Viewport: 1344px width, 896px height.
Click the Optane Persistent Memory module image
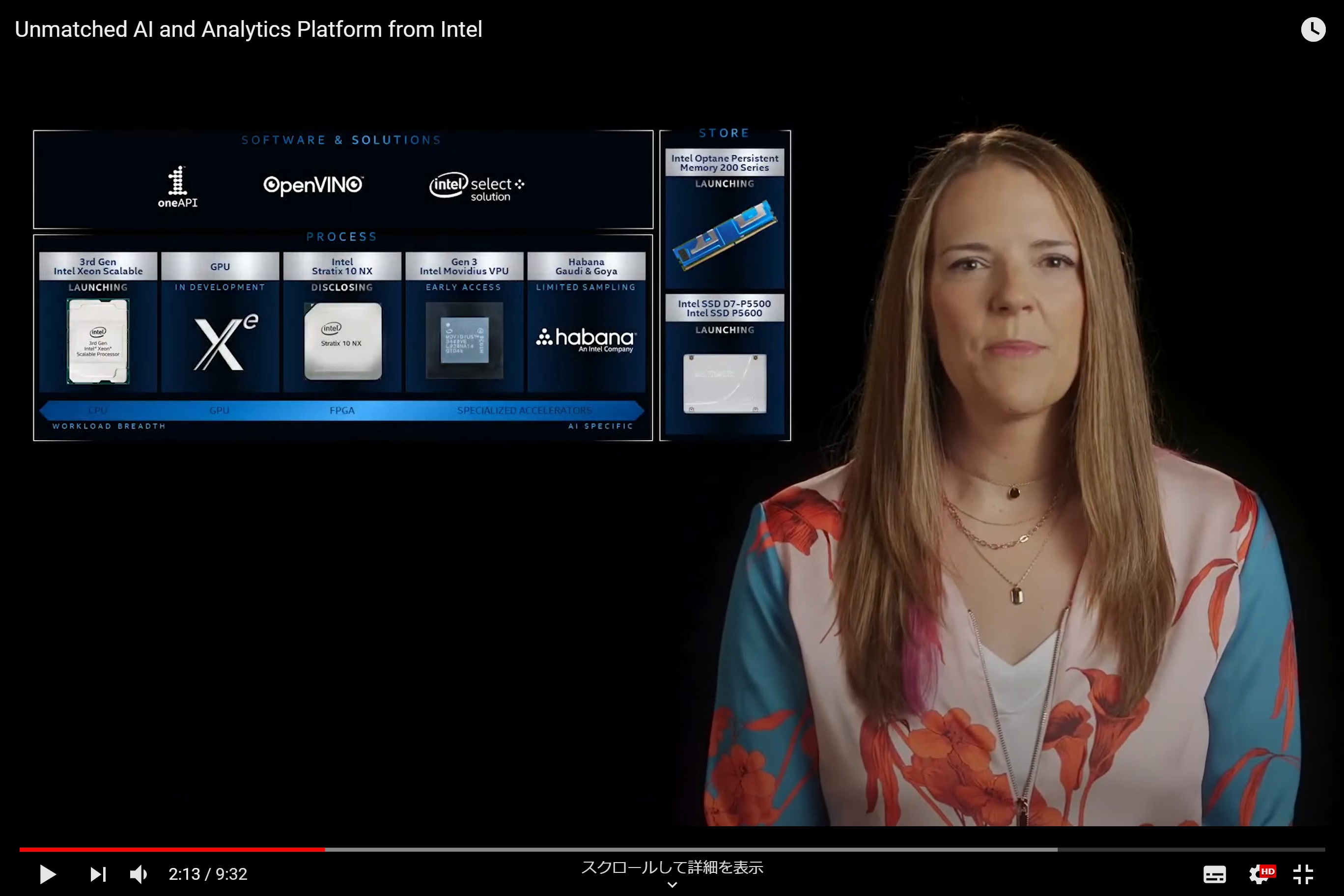[x=725, y=234]
